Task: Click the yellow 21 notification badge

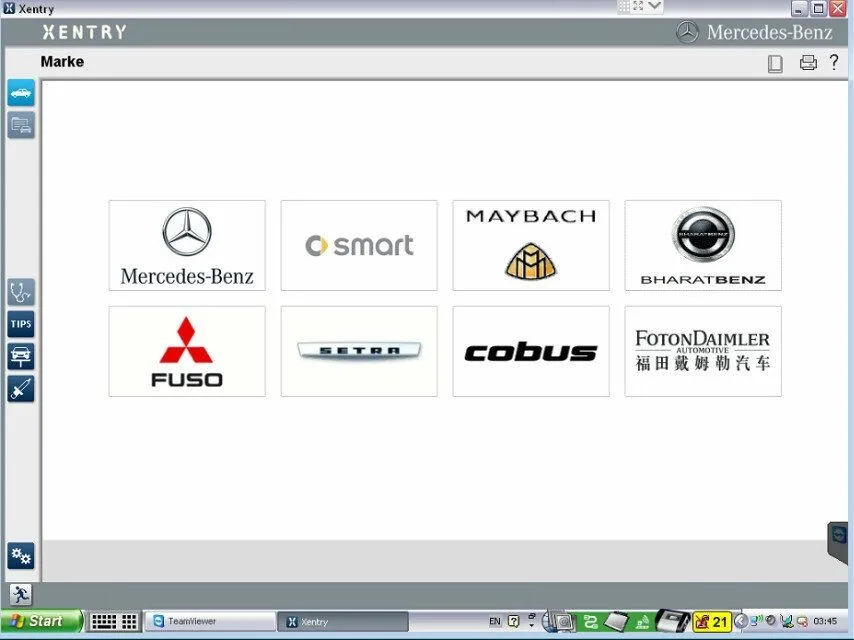Action: click(x=711, y=621)
